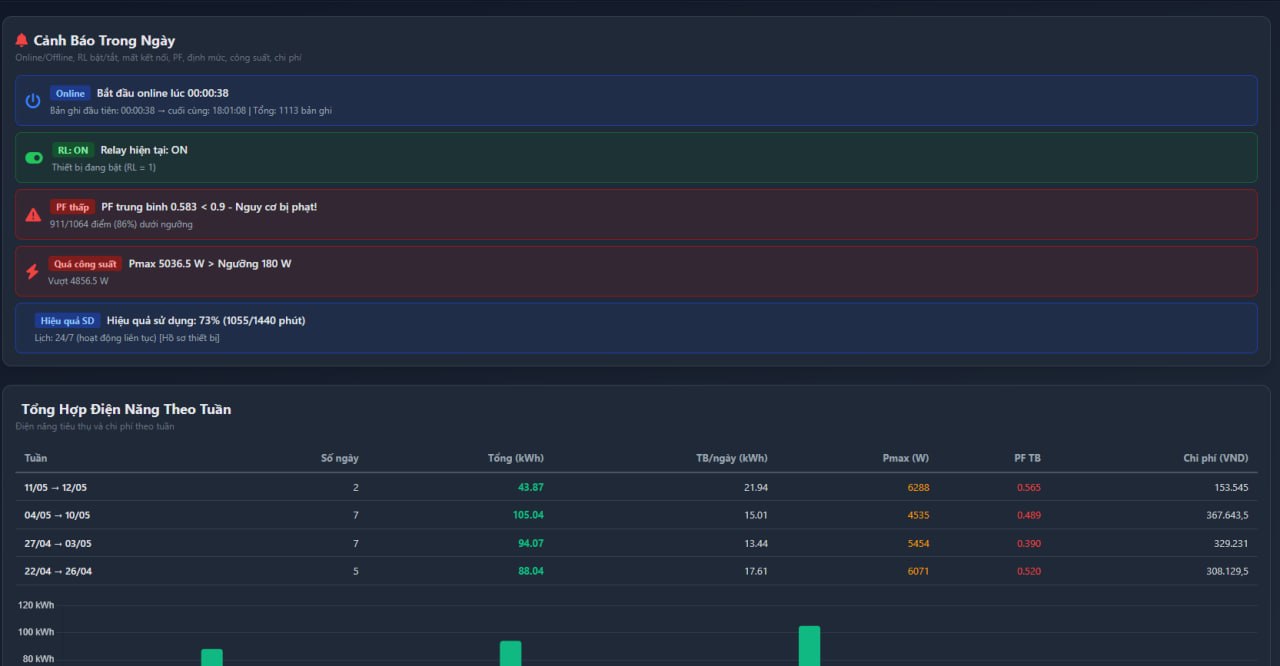Image resolution: width=1280 pixels, height=666 pixels.
Task: Click the cost value 367.643,5
Action: click(1227, 515)
